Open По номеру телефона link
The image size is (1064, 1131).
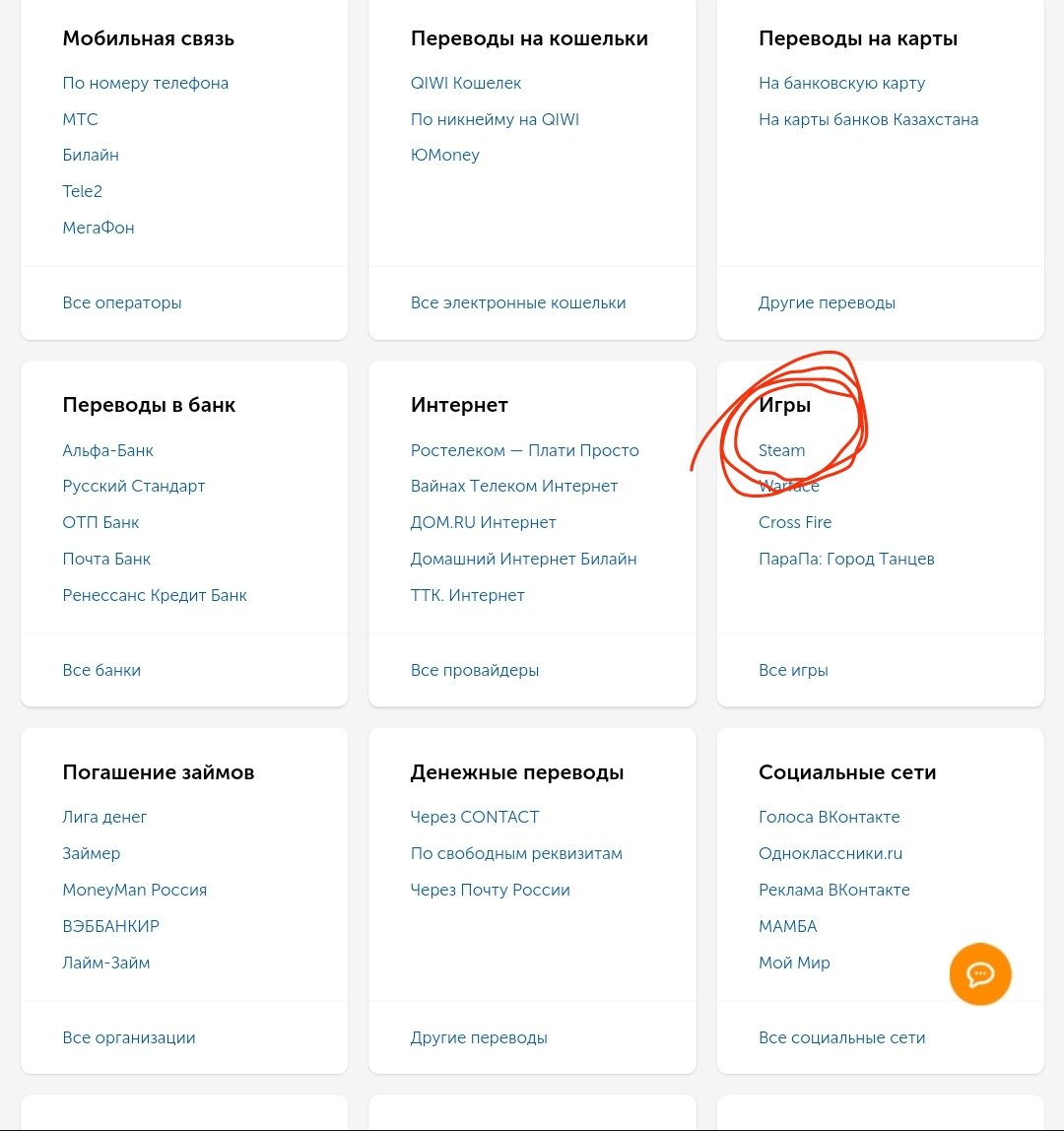click(145, 83)
